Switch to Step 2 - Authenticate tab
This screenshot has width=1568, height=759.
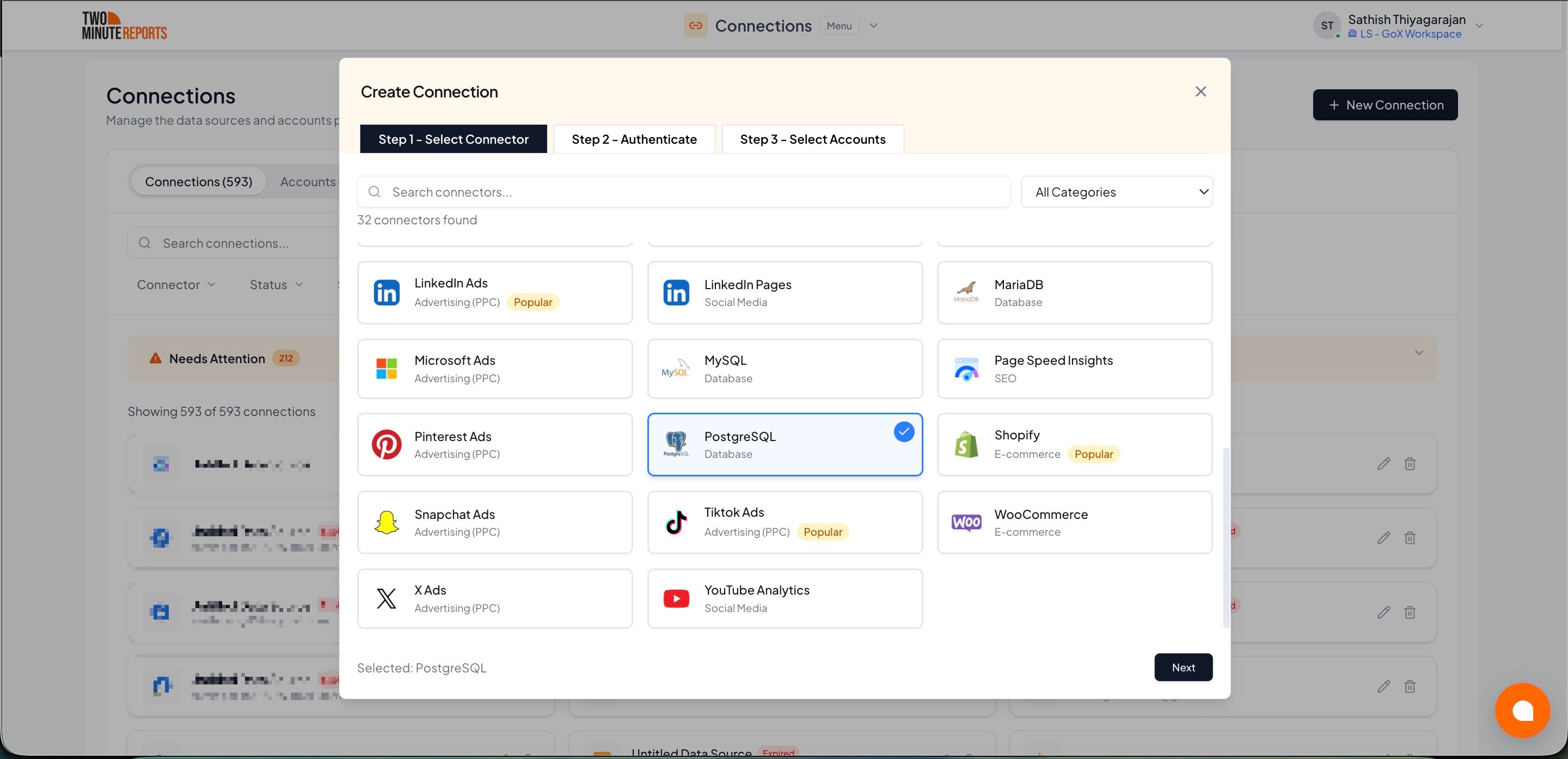634,139
